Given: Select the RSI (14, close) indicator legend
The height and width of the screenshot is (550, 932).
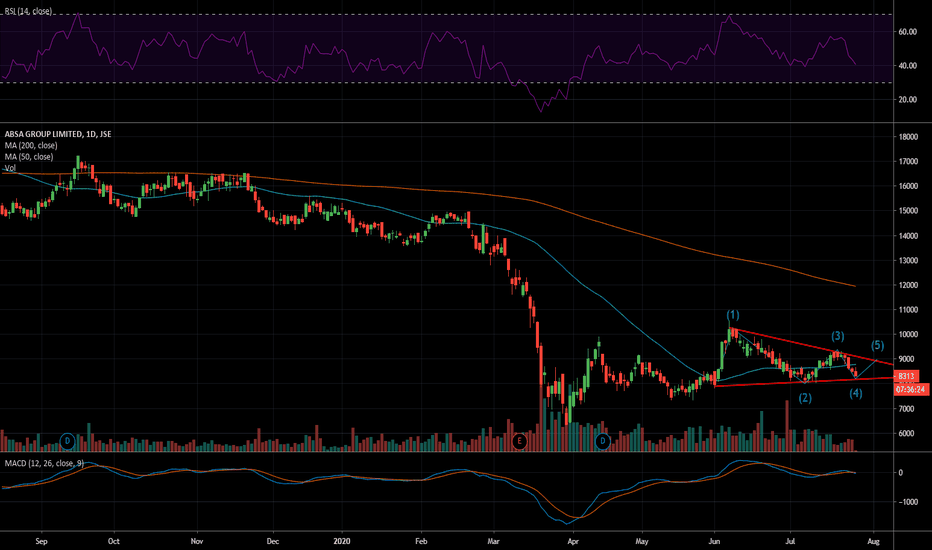Looking at the screenshot, I should 28,11.
